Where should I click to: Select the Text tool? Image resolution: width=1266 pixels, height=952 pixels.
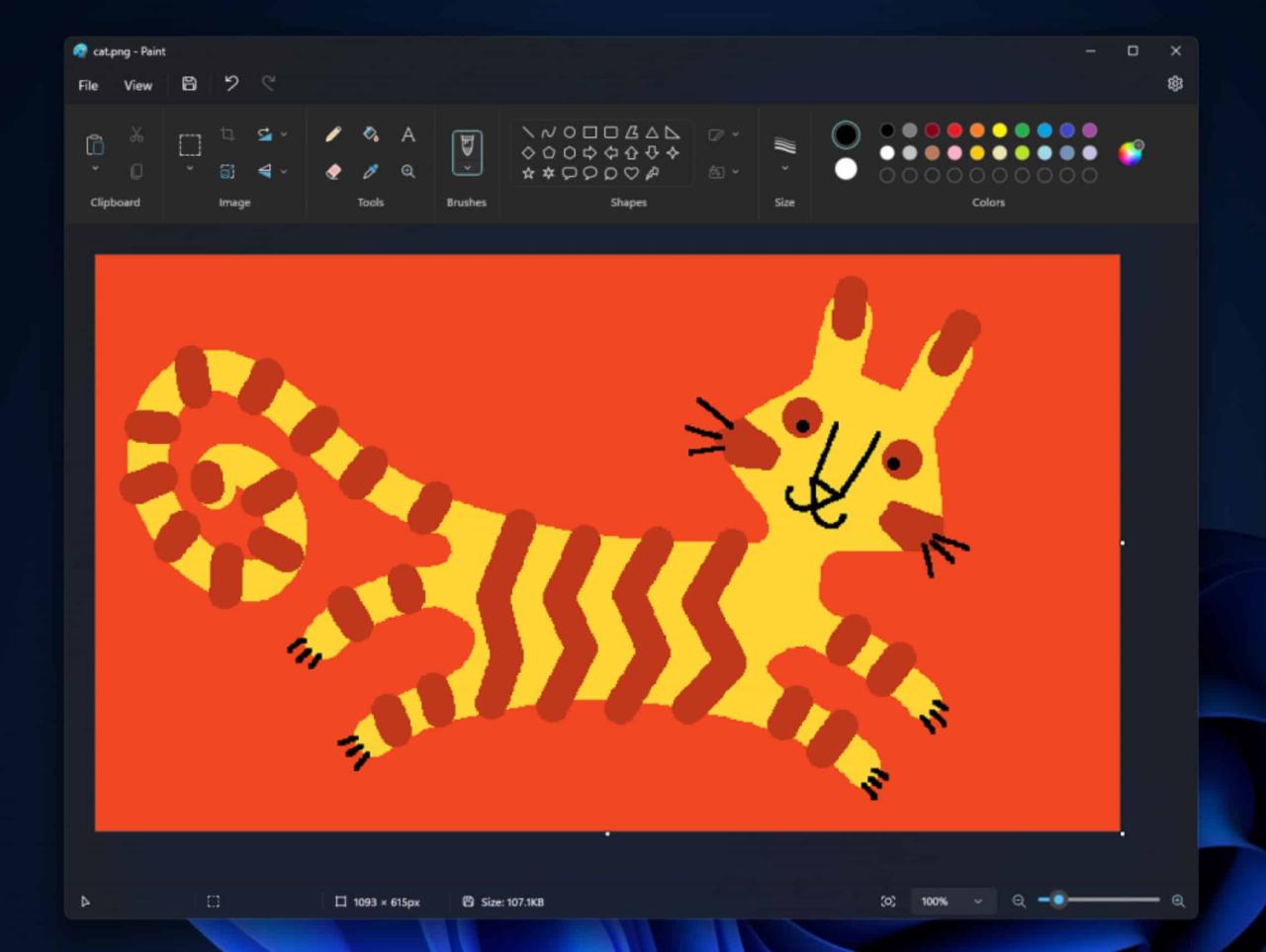pos(407,134)
